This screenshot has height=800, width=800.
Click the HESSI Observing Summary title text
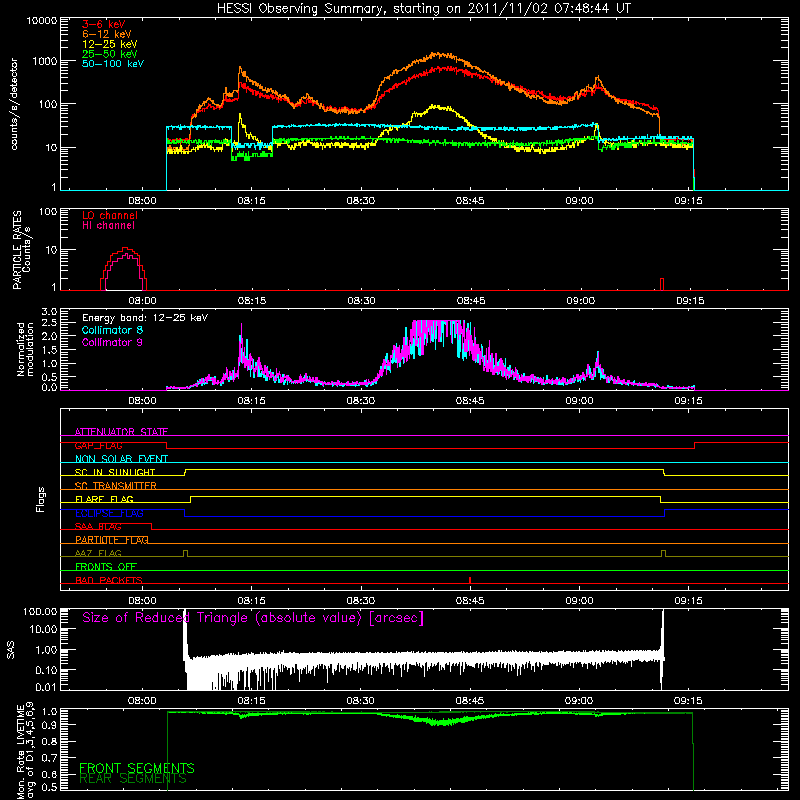(x=423, y=9)
